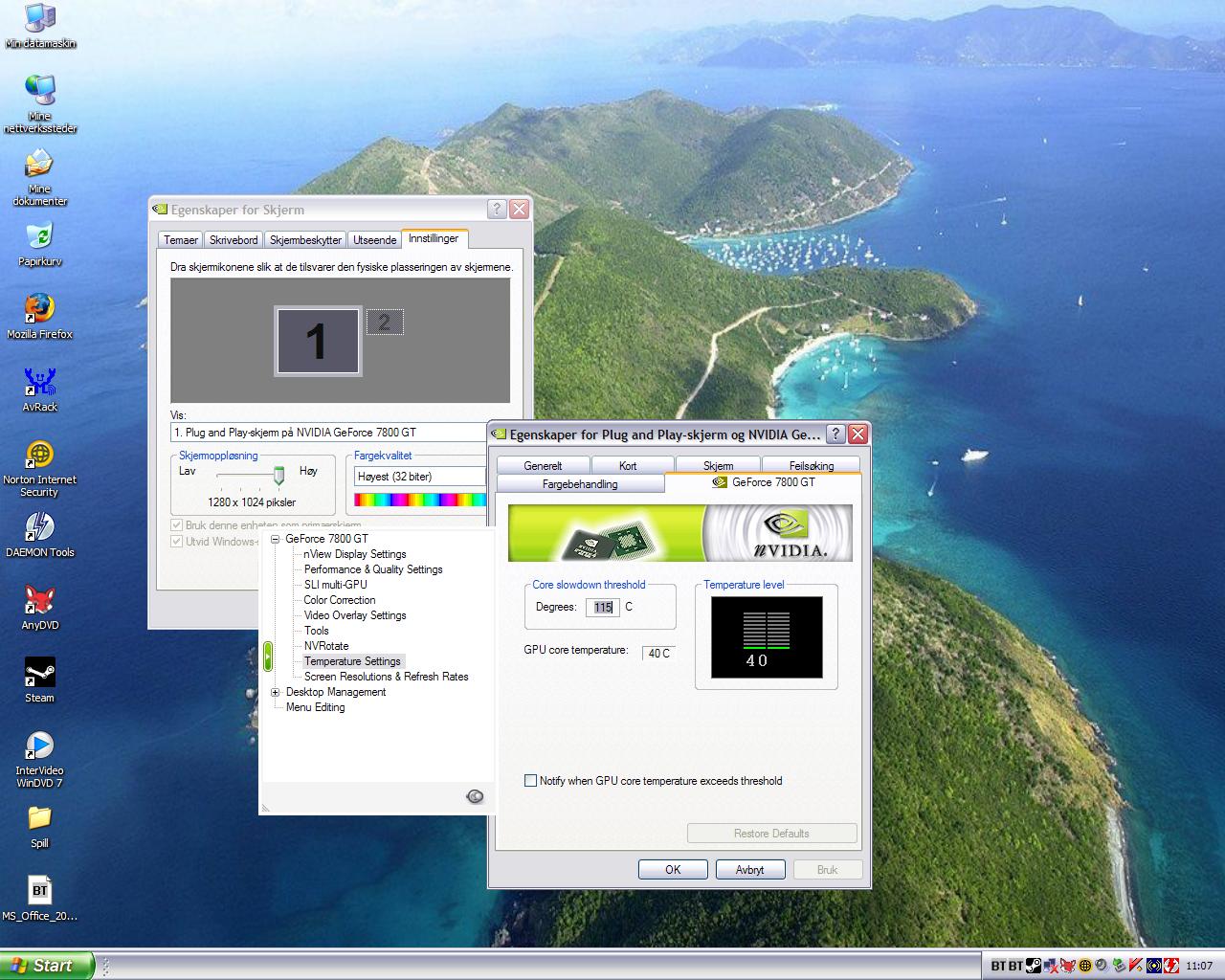Click the Avbryt button
The width and height of the screenshot is (1225, 980).
[750, 869]
